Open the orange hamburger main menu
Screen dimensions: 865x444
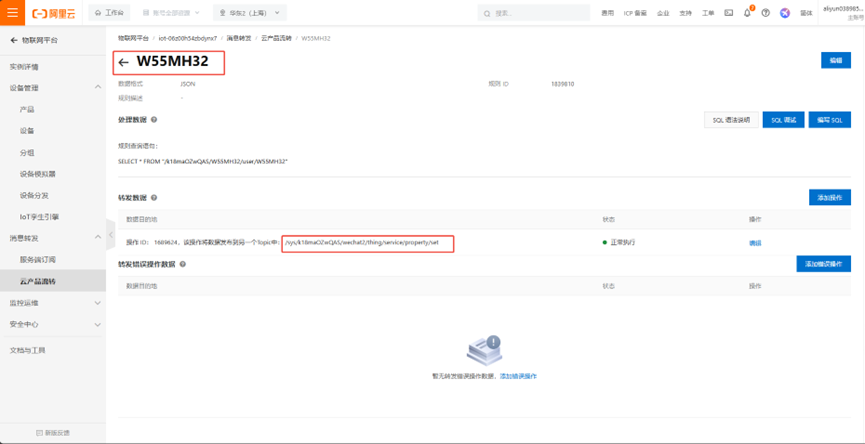(12, 13)
